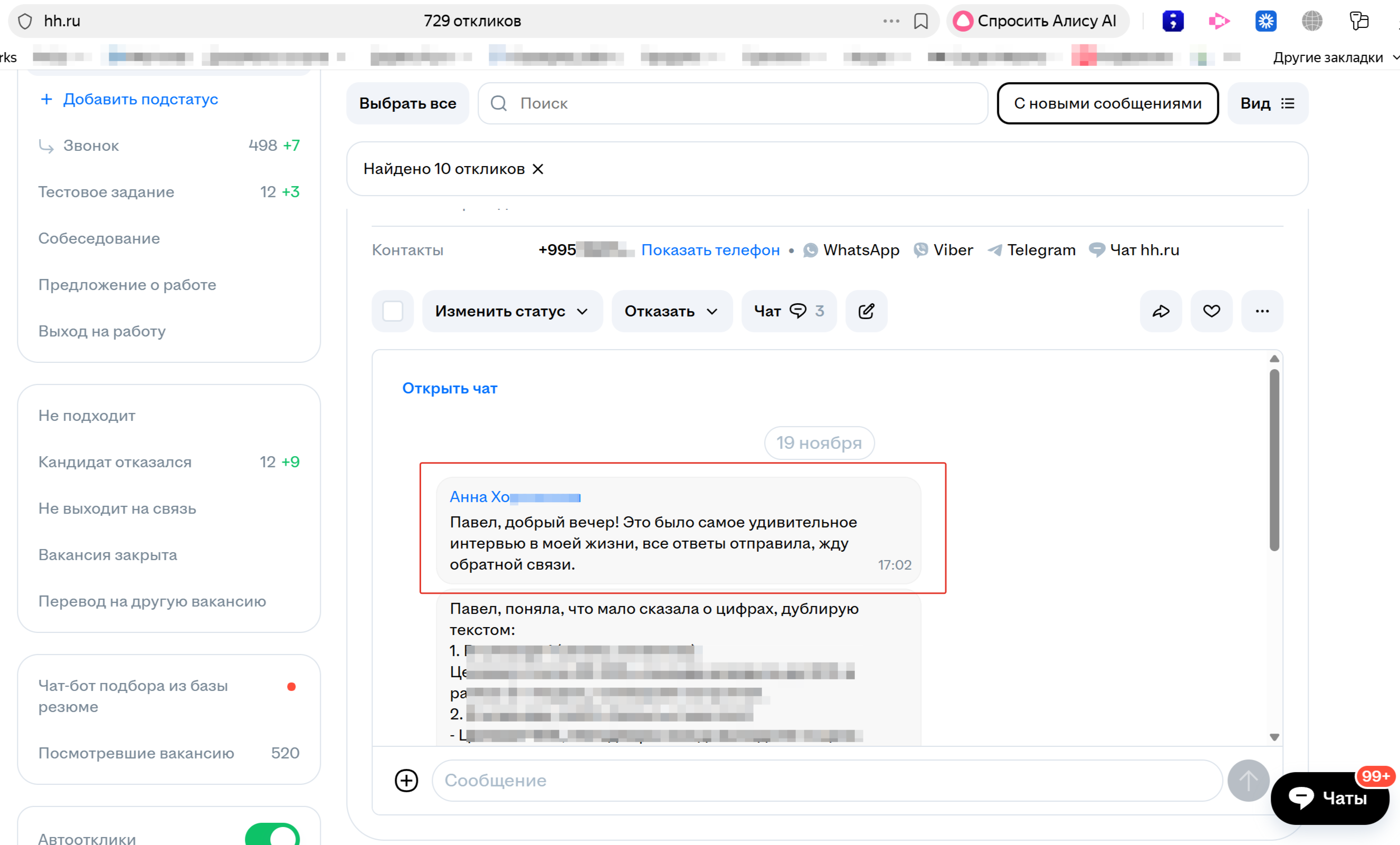1400x845 pixels.
Task: Click the plus attachment icon beside message field
Action: pos(406,780)
